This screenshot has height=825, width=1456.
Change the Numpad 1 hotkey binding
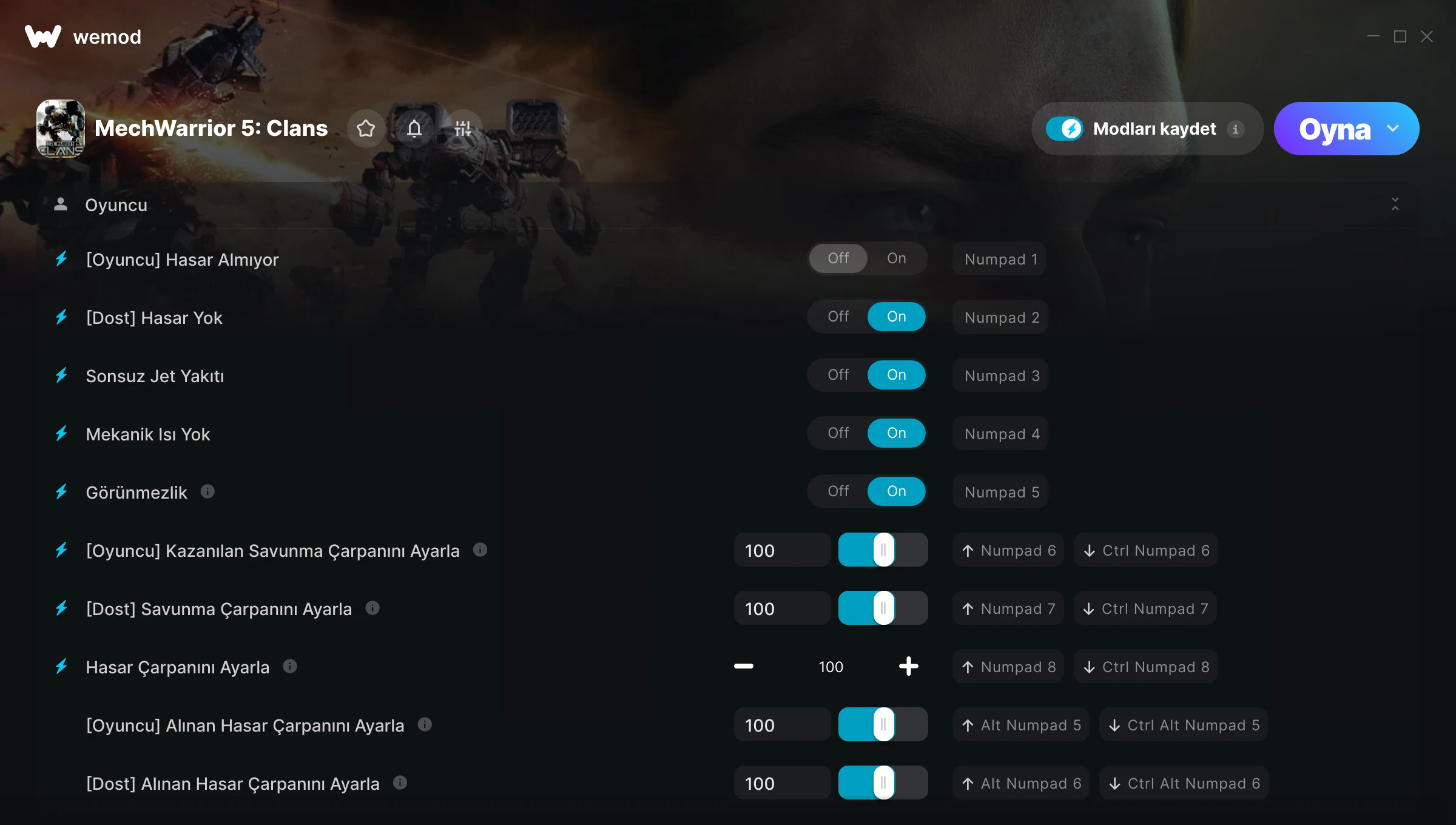pyautogui.click(x=1000, y=259)
